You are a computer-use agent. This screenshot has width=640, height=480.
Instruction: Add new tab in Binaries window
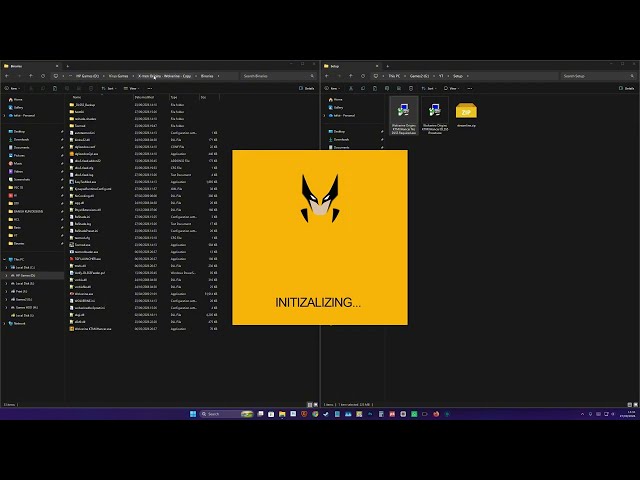67,66
